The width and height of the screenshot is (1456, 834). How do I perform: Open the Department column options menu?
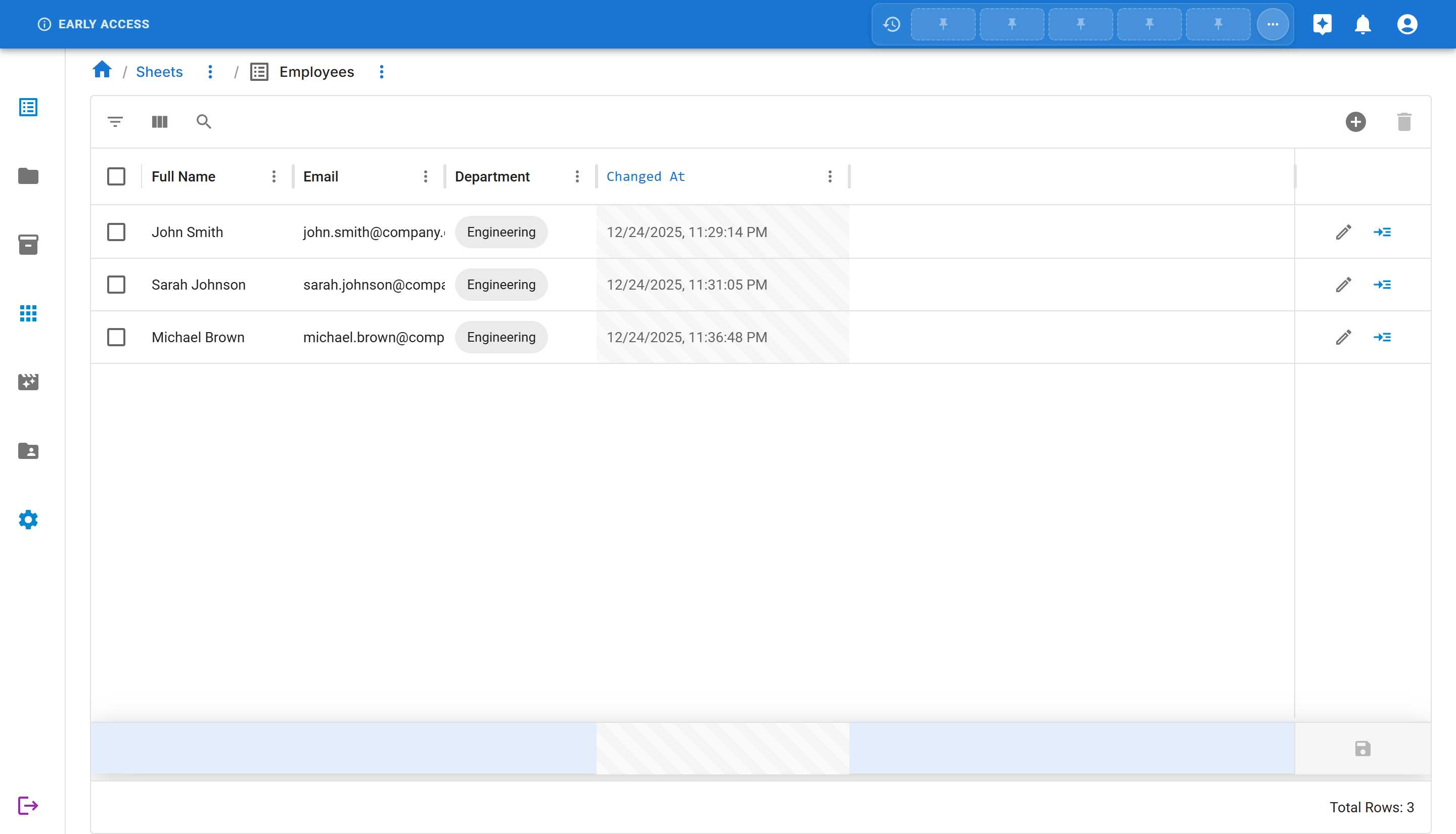click(x=577, y=176)
